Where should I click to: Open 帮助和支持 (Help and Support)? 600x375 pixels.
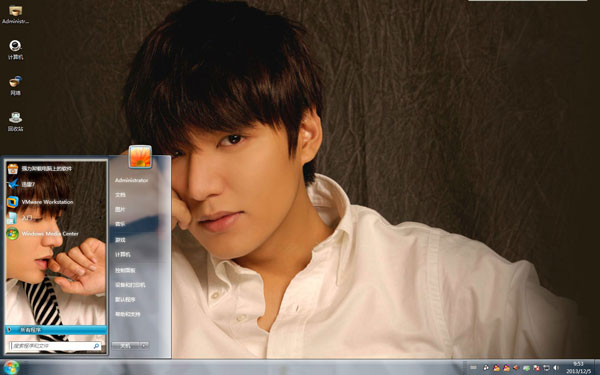pos(128,315)
